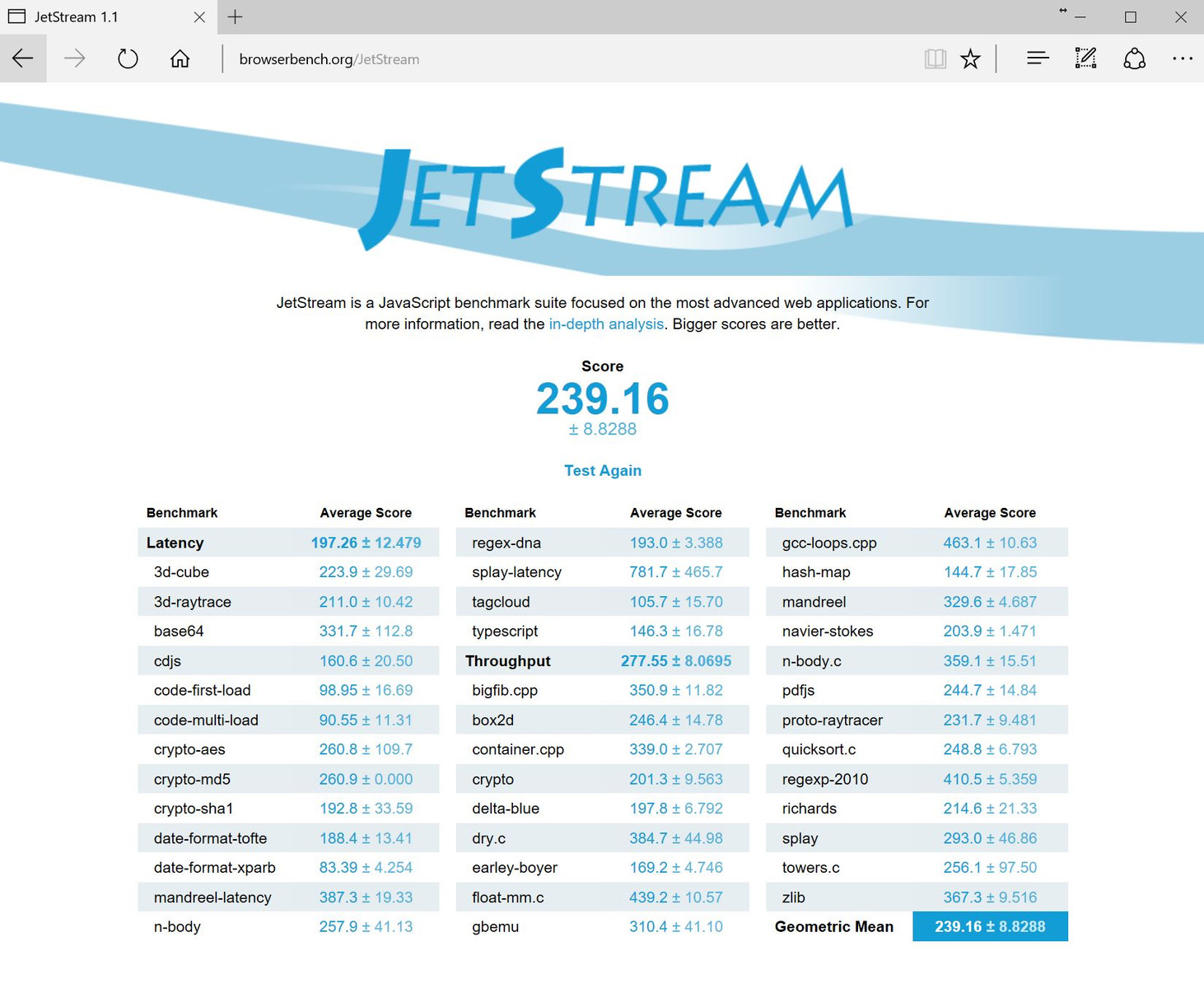Click the Test Again link
1204x988 pixels.
point(603,470)
